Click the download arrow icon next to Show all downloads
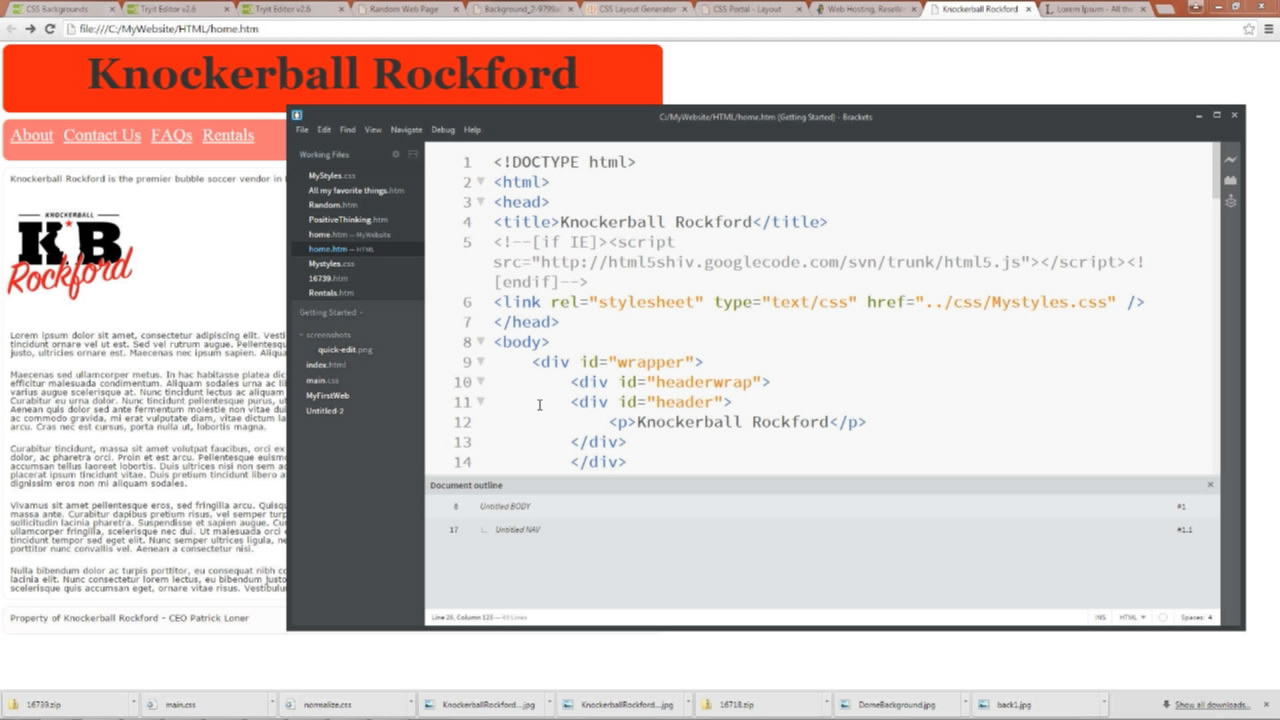1280x720 pixels. click(x=1167, y=705)
